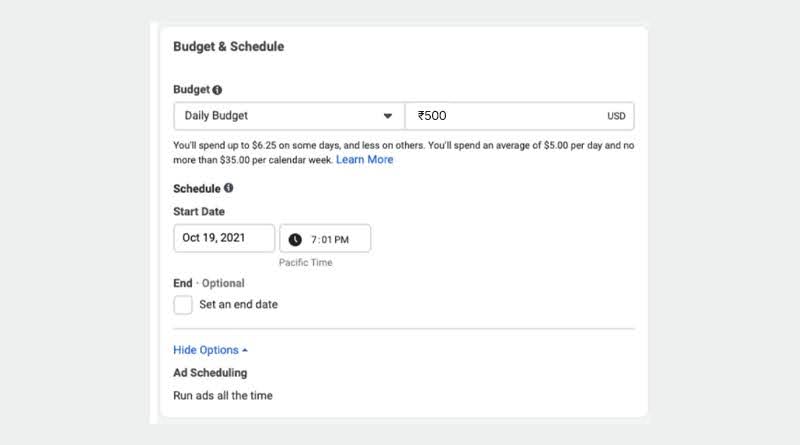Open the Daily Budget type dropdown
800x445 pixels.
(289, 116)
